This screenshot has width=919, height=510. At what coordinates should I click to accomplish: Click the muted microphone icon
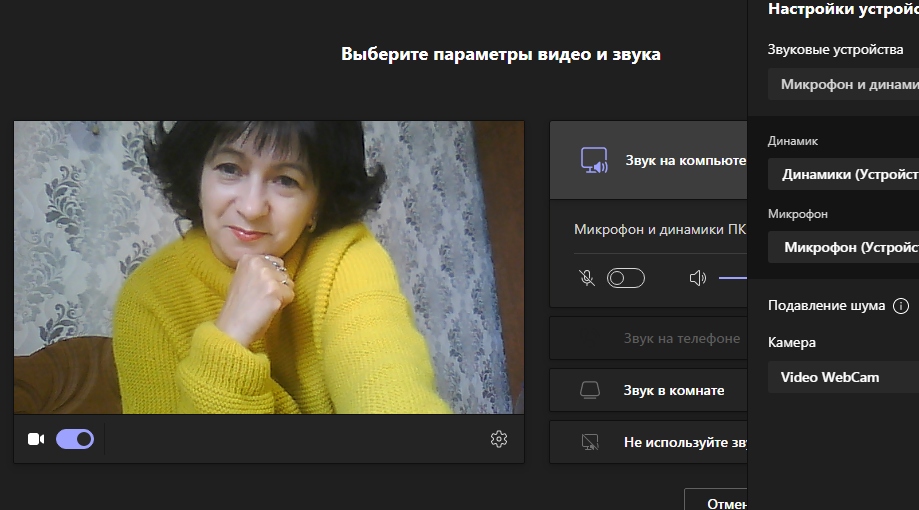587,278
